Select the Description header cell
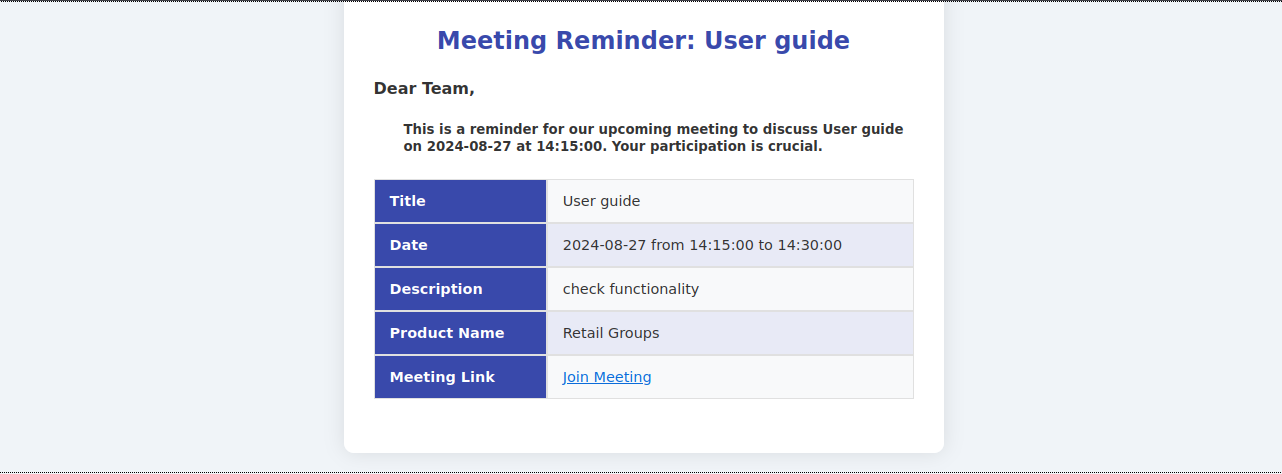This screenshot has height=474, width=1282. tap(460, 289)
